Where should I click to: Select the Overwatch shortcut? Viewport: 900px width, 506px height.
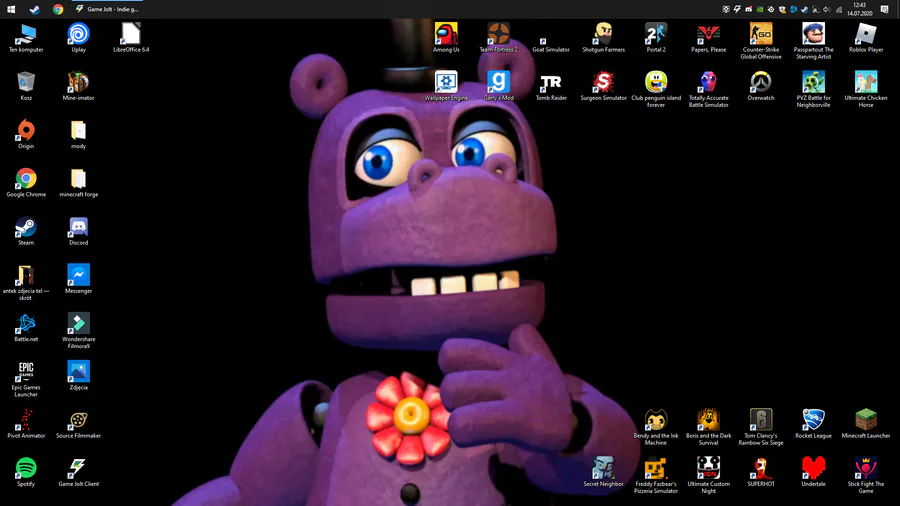[x=761, y=86]
